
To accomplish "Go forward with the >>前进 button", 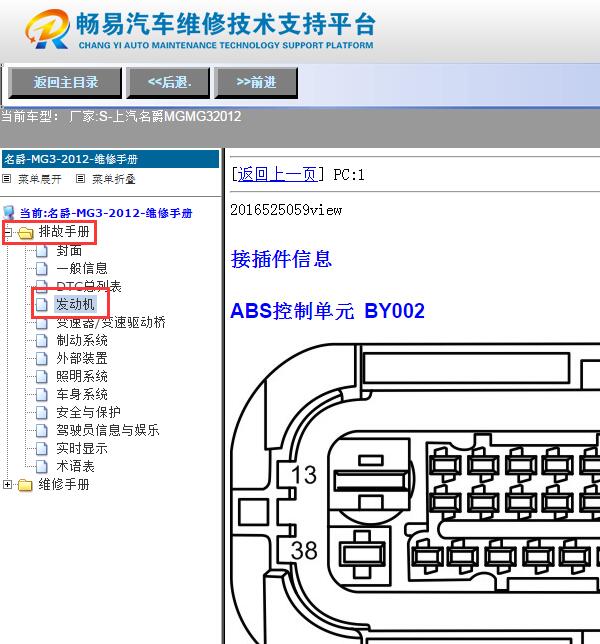I will 256,83.
